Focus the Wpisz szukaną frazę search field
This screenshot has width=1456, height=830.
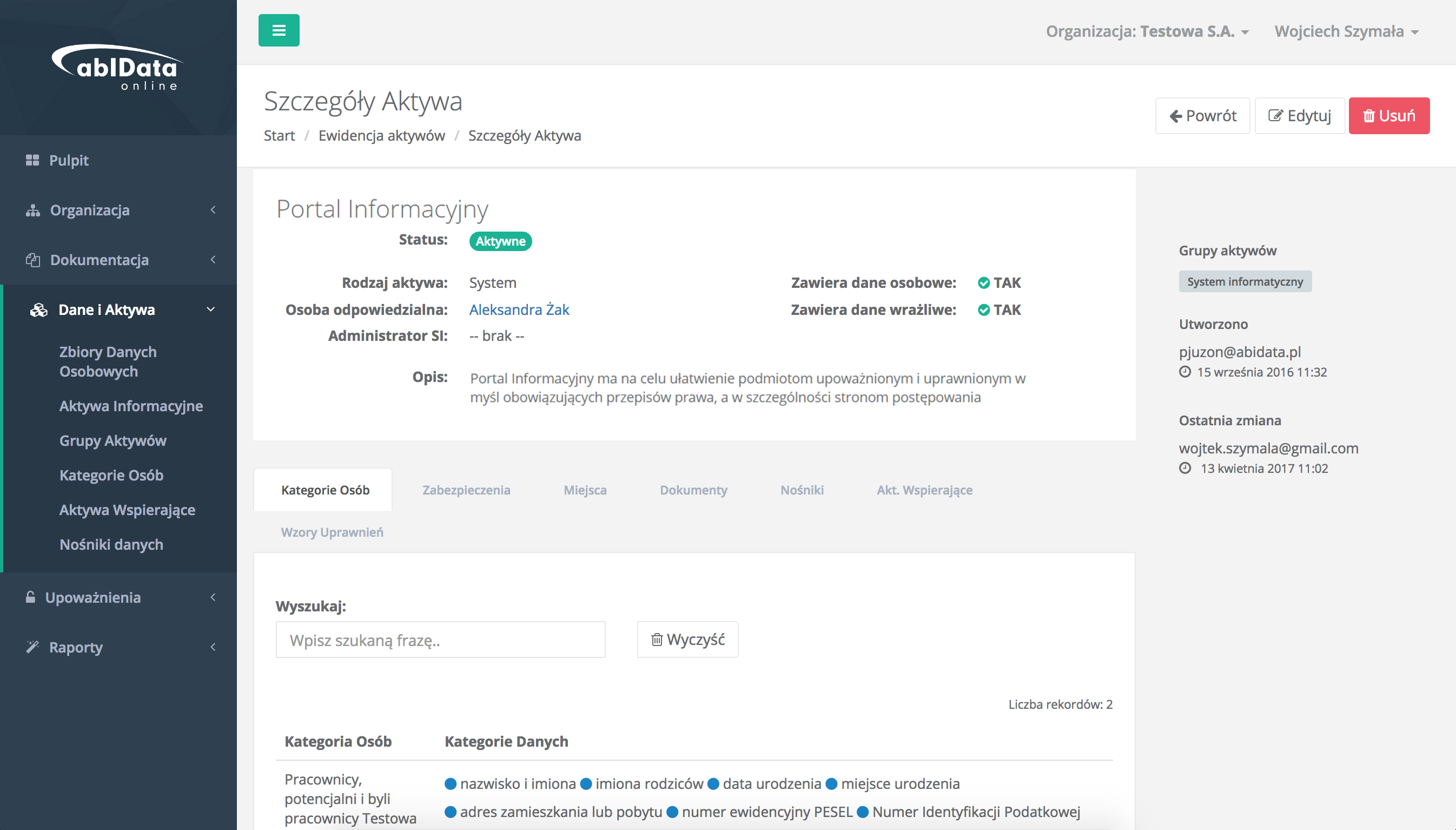(x=440, y=640)
